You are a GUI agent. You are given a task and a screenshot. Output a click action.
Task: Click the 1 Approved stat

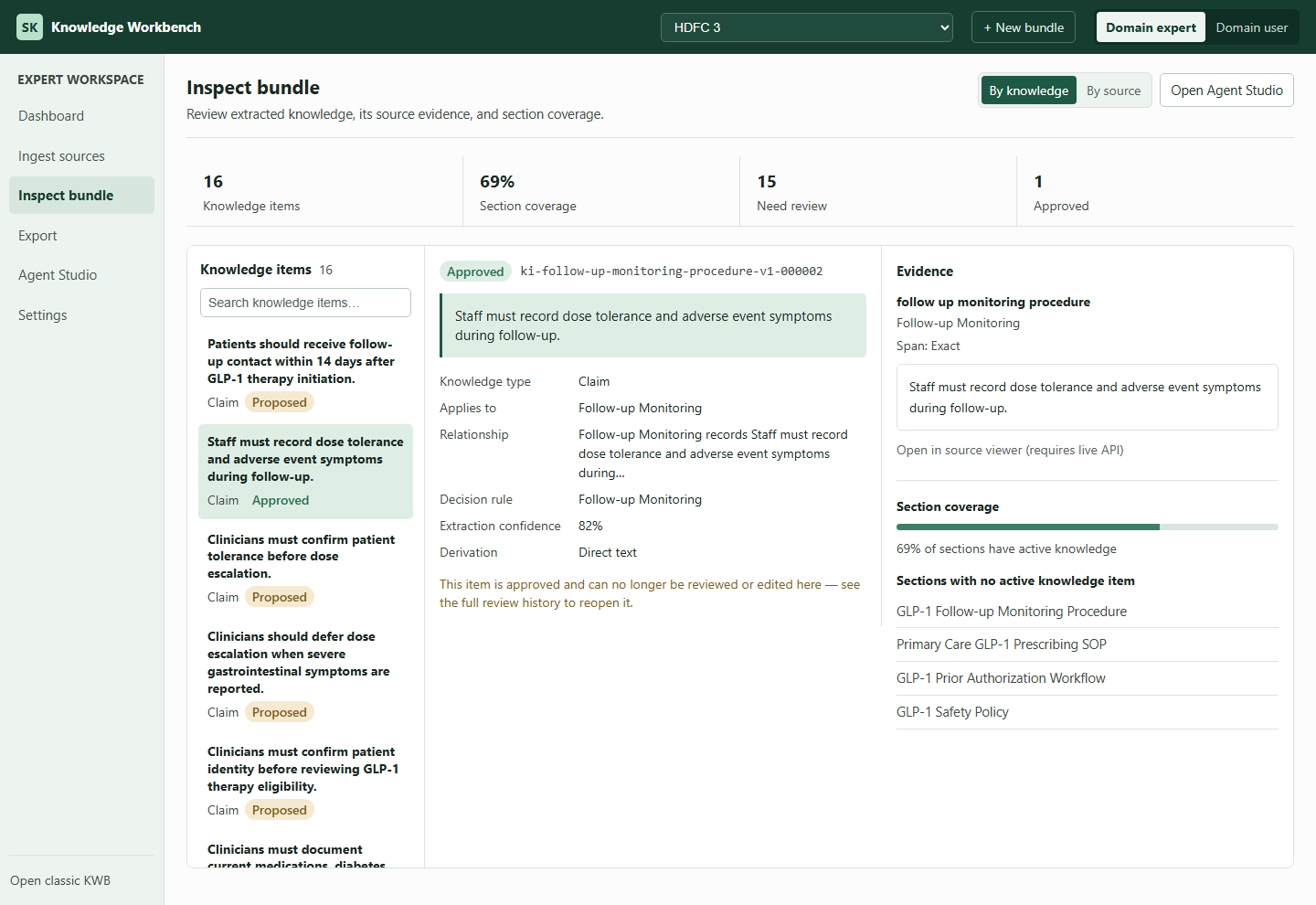point(1155,191)
